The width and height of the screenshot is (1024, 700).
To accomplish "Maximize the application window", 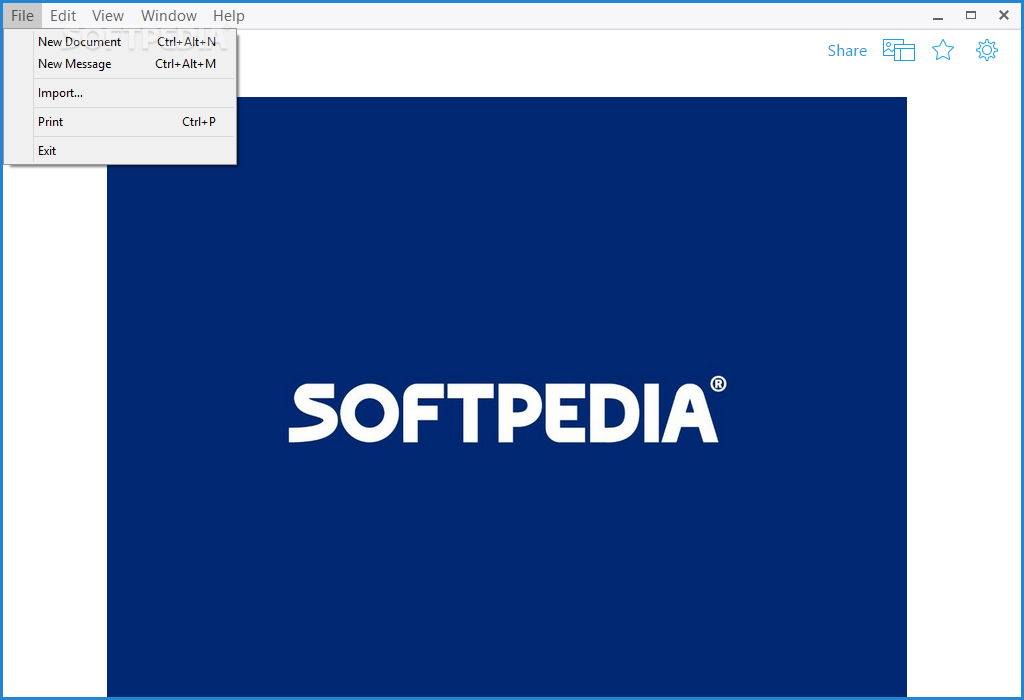I will coord(971,16).
